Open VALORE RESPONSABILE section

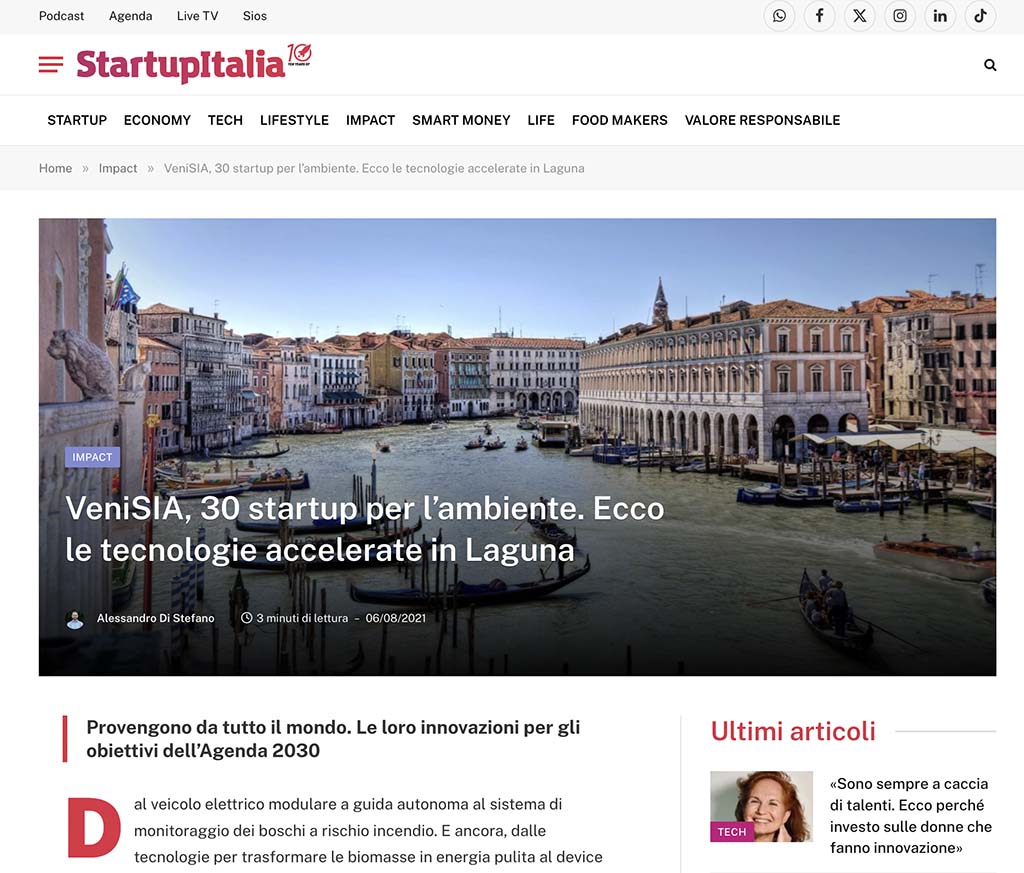coord(762,120)
